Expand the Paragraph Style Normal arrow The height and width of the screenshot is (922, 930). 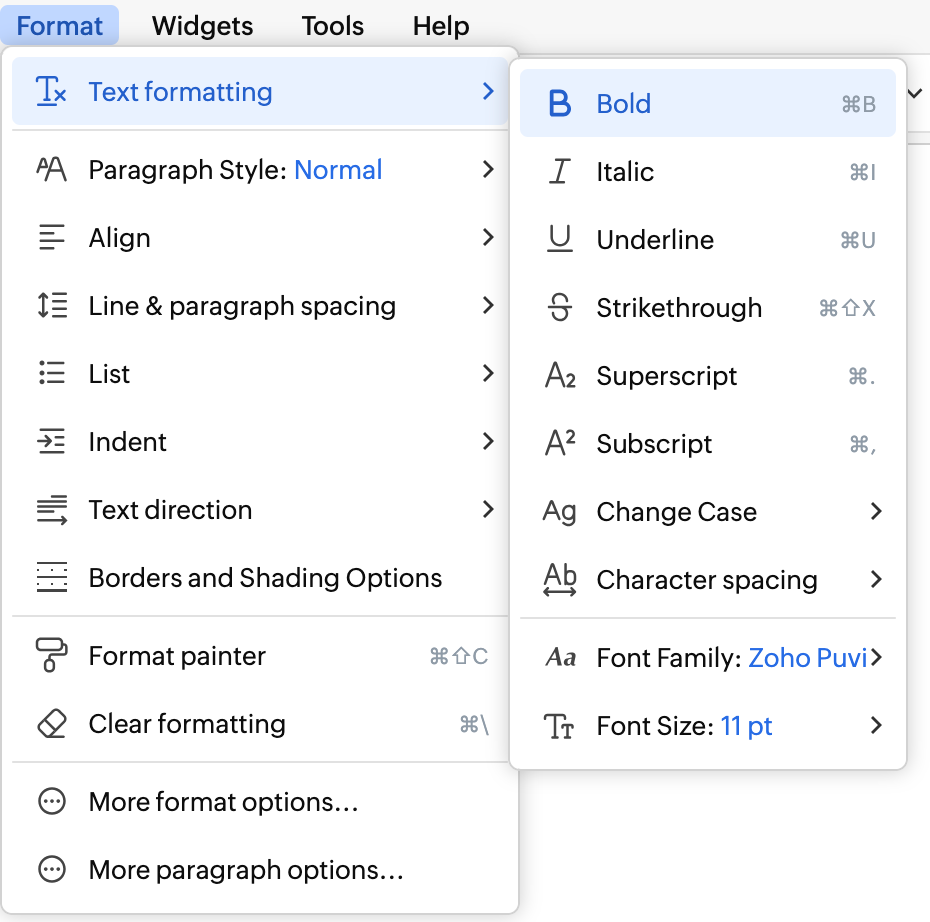[x=488, y=170]
